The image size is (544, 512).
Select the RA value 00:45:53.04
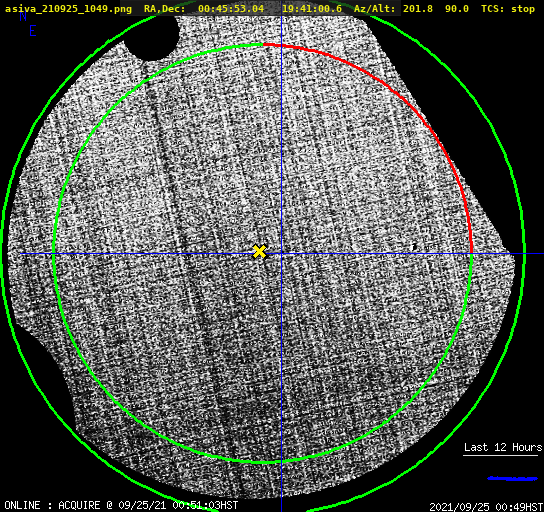coord(231,9)
